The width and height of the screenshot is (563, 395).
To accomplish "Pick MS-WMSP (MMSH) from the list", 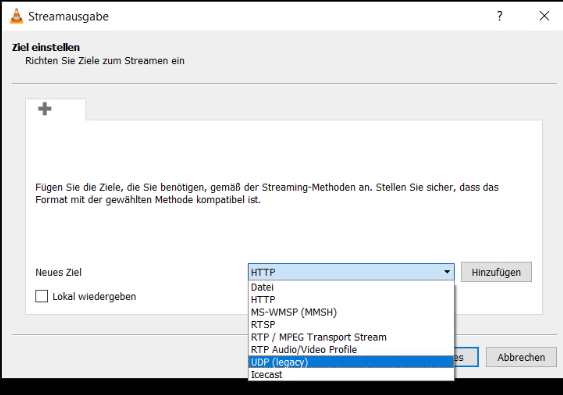I will coord(351,312).
